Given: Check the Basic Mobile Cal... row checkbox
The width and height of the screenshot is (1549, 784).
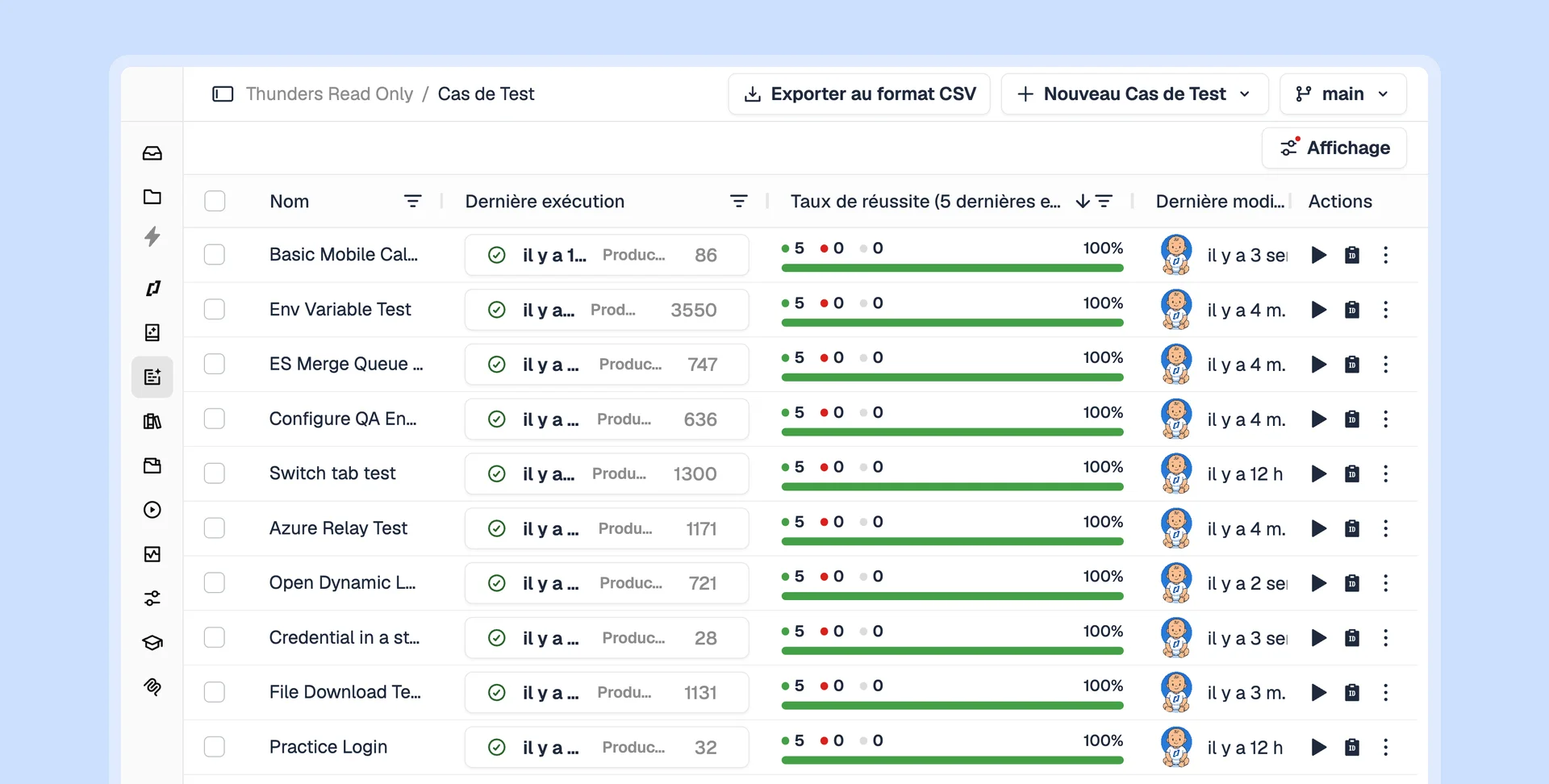Looking at the screenshot, I should pyautogui.click(x=215, y=255).
